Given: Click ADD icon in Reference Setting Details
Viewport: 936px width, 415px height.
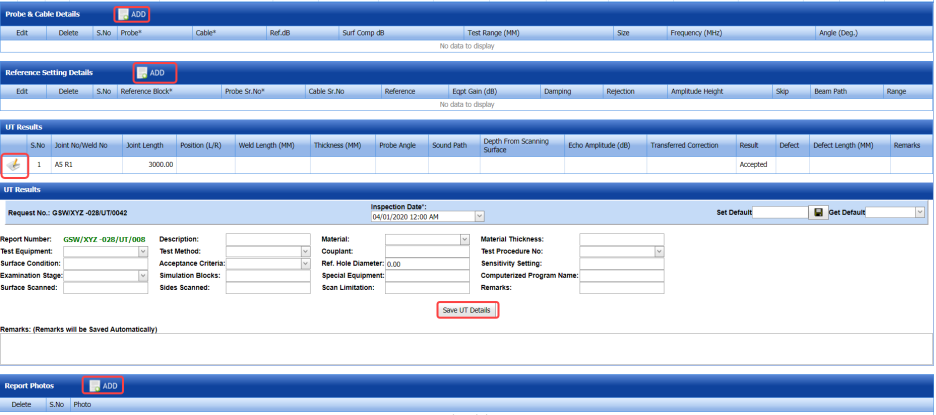Looking at the screenshot, I should 143,73.
